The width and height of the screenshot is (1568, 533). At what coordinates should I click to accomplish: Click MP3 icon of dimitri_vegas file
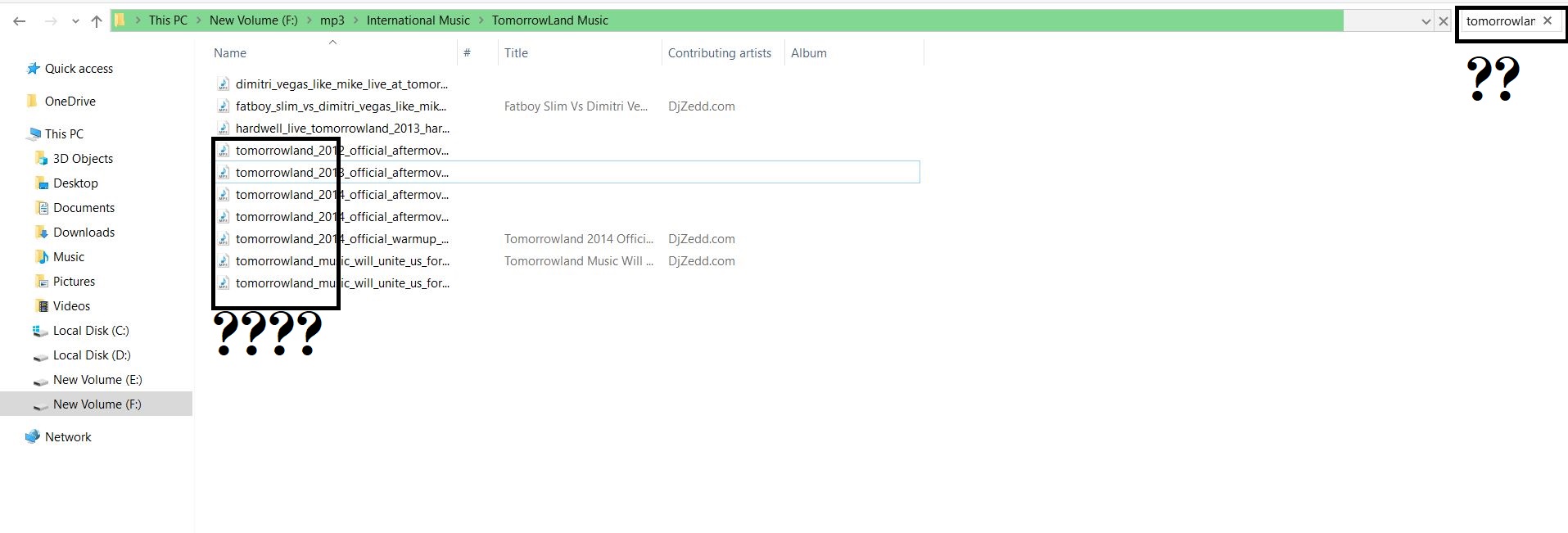click(x=224, y=84)
